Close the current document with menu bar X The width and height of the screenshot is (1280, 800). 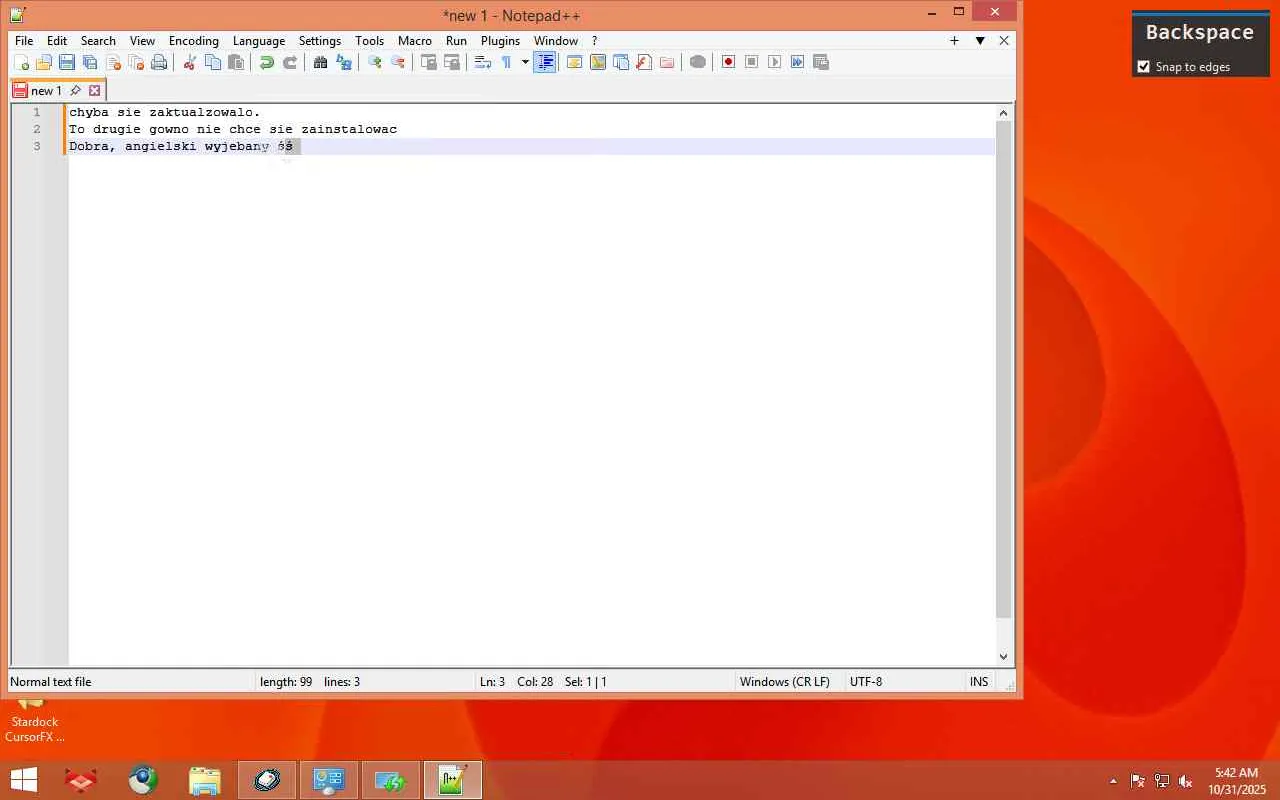[1004, 41]
